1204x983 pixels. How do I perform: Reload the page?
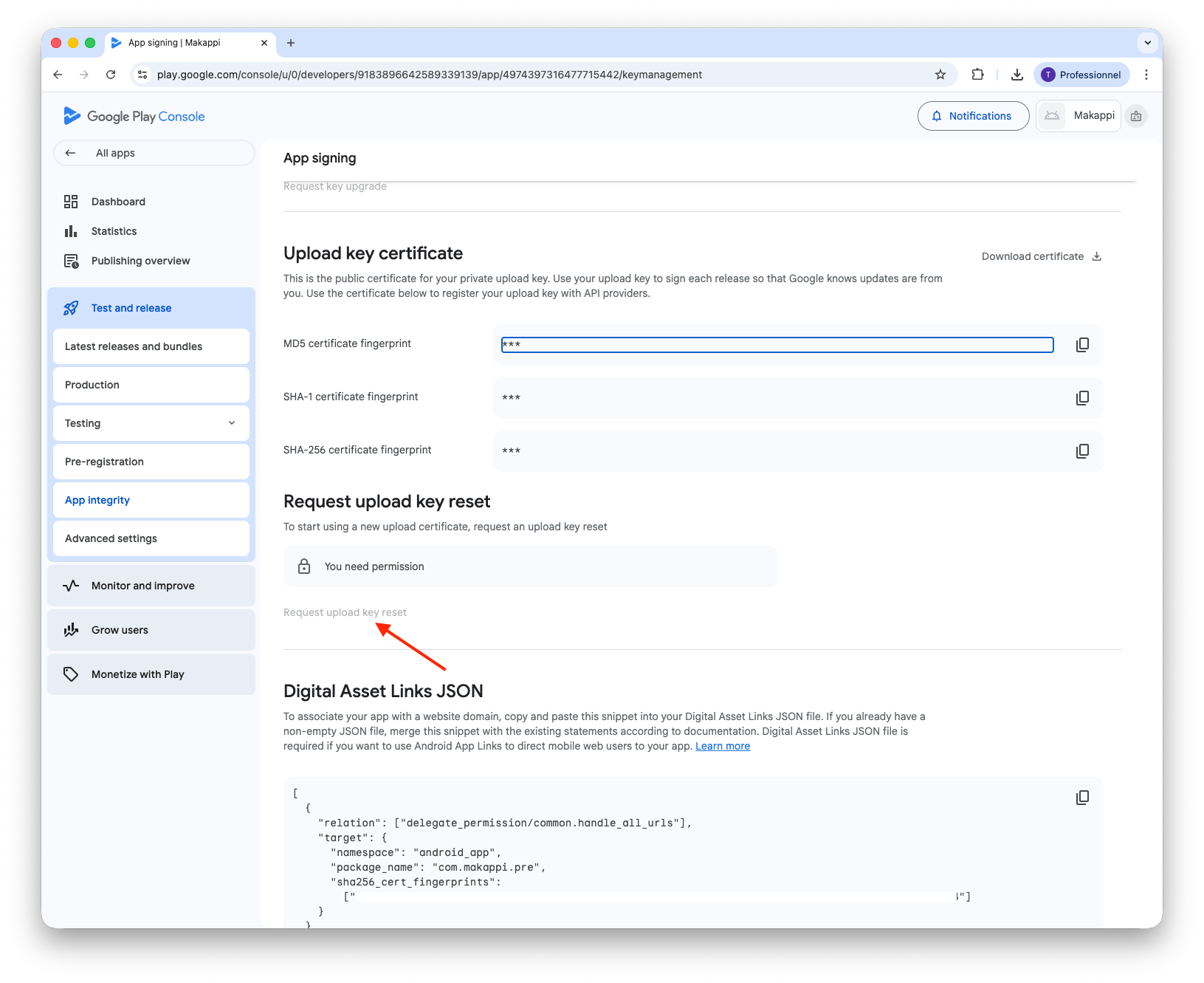tap(111, 75)
